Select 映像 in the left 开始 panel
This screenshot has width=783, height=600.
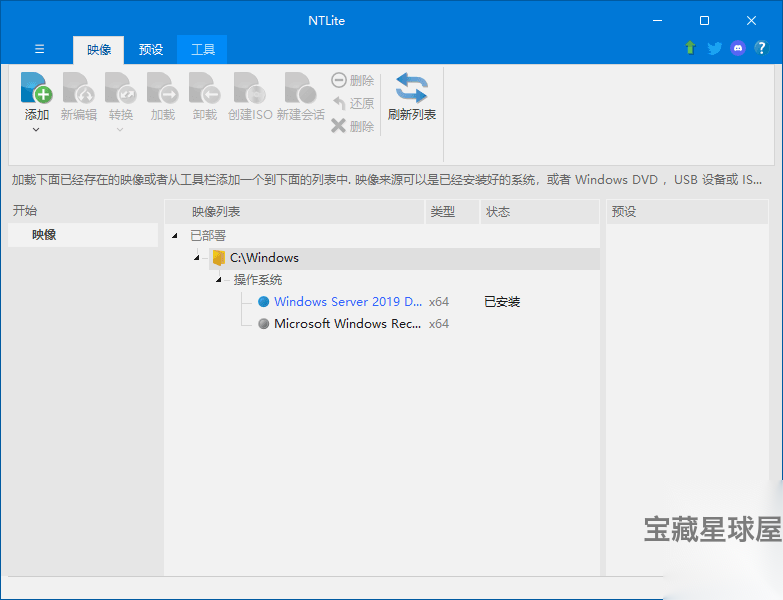[83, 235]
